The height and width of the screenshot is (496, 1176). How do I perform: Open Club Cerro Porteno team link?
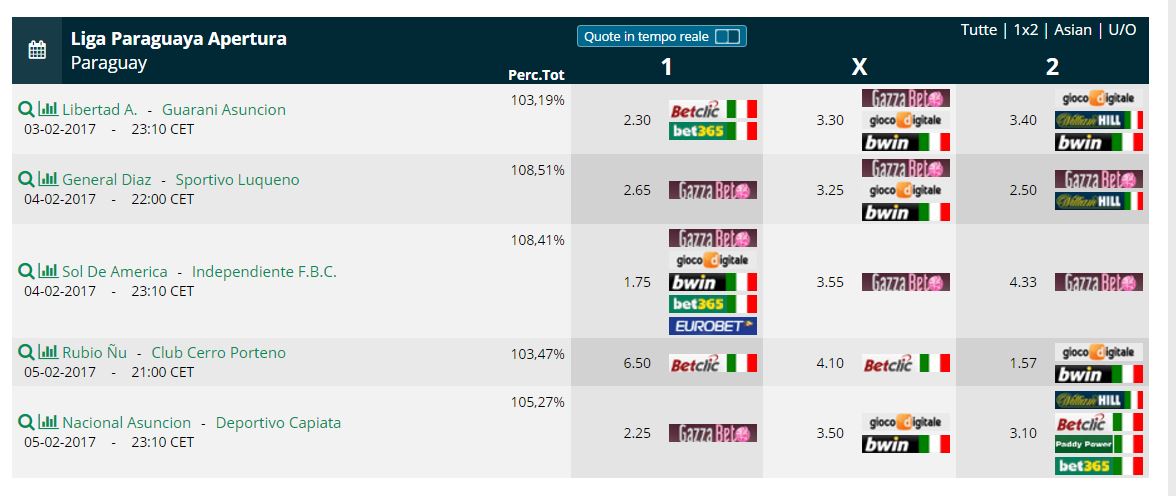point(218,352)
